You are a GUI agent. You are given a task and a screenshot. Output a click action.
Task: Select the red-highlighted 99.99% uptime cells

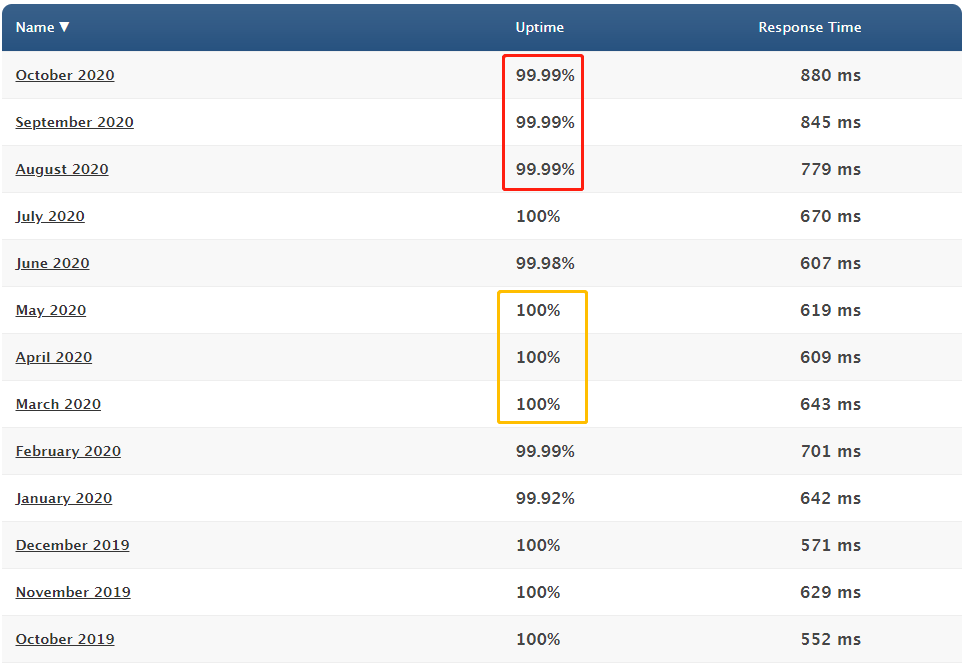[x=543, y=122]
